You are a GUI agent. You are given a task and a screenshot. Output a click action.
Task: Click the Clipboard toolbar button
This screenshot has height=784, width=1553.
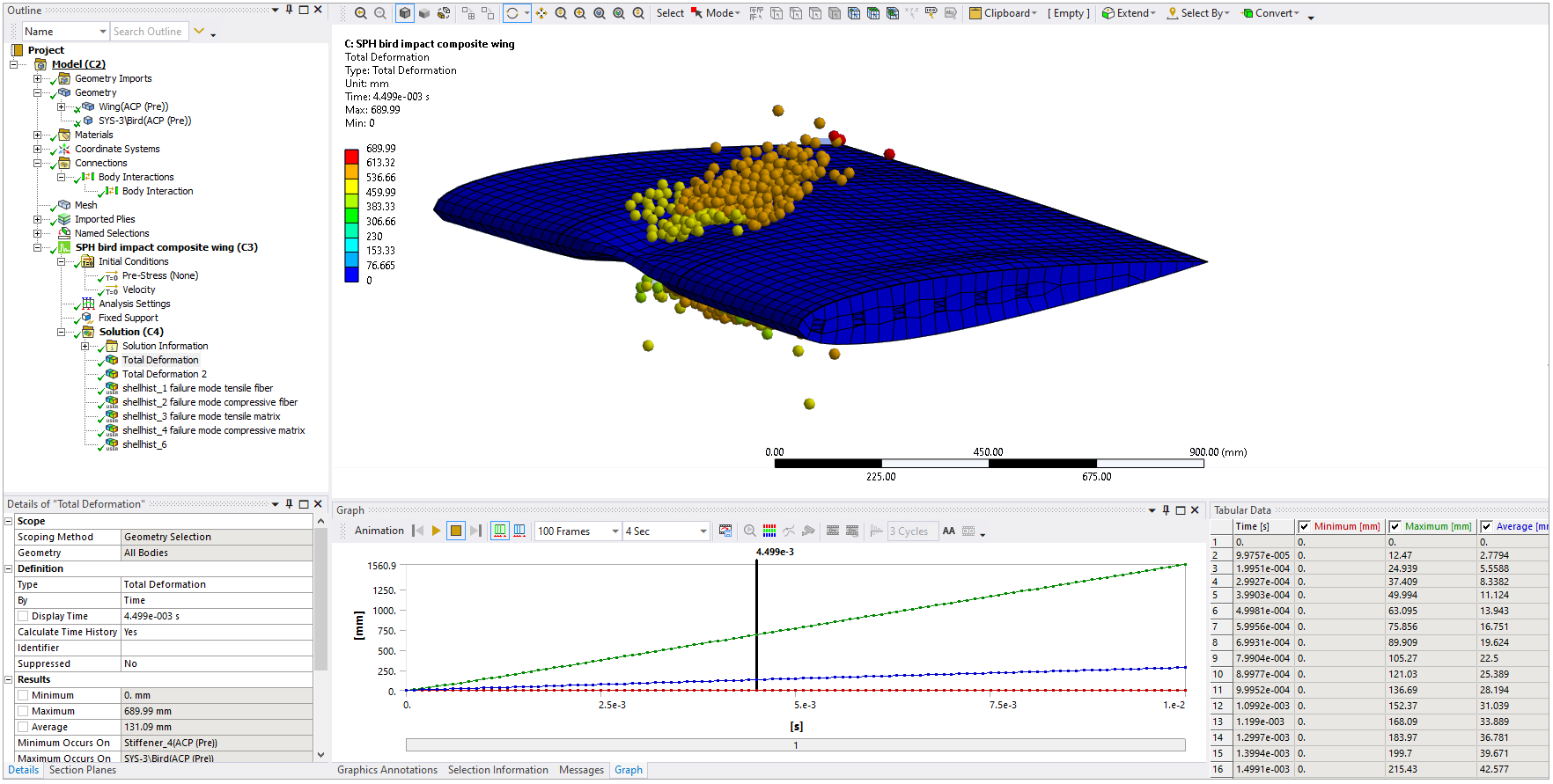[1003, 13]
